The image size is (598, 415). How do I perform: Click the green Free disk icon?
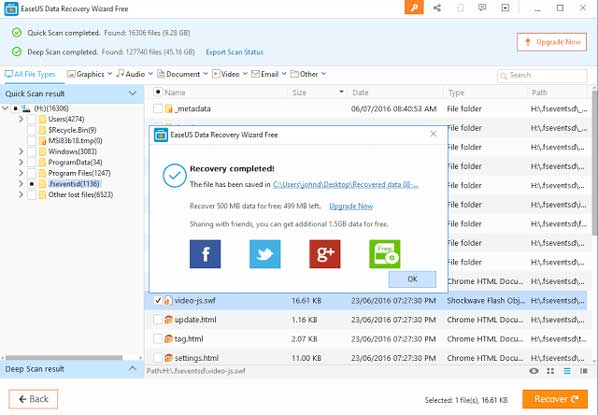coord(385,254)
